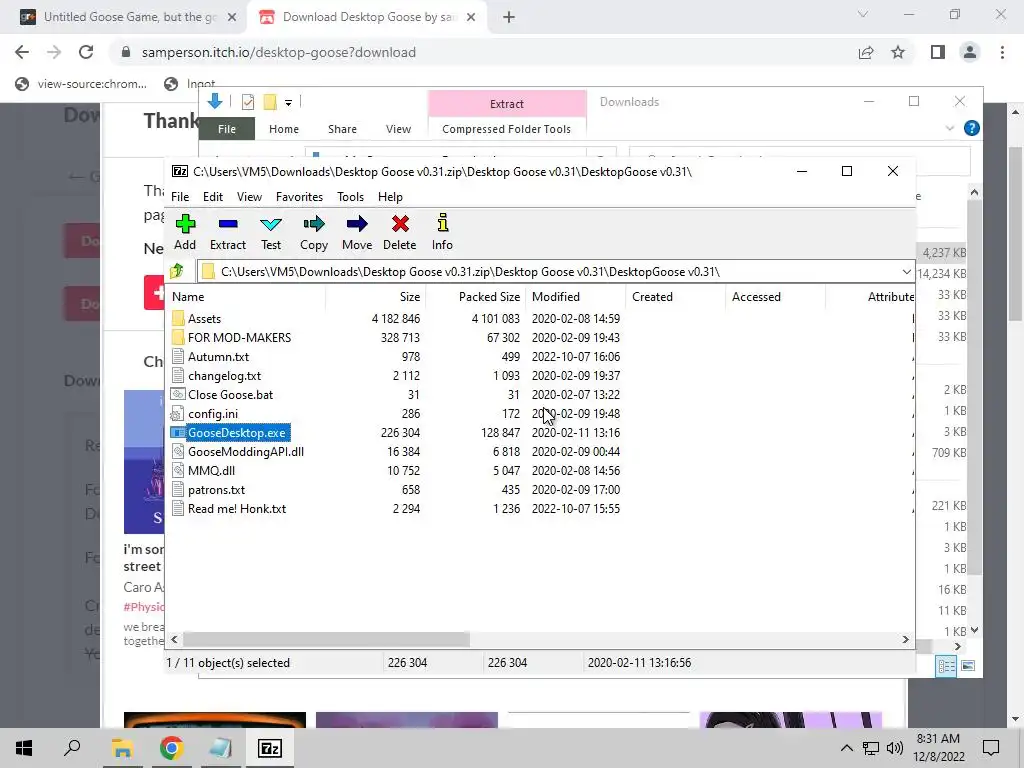Open the Explorer Share ribbon tab
This screenshot has width=1024, height=768.
pyautogui.click(x=342, y=129)
